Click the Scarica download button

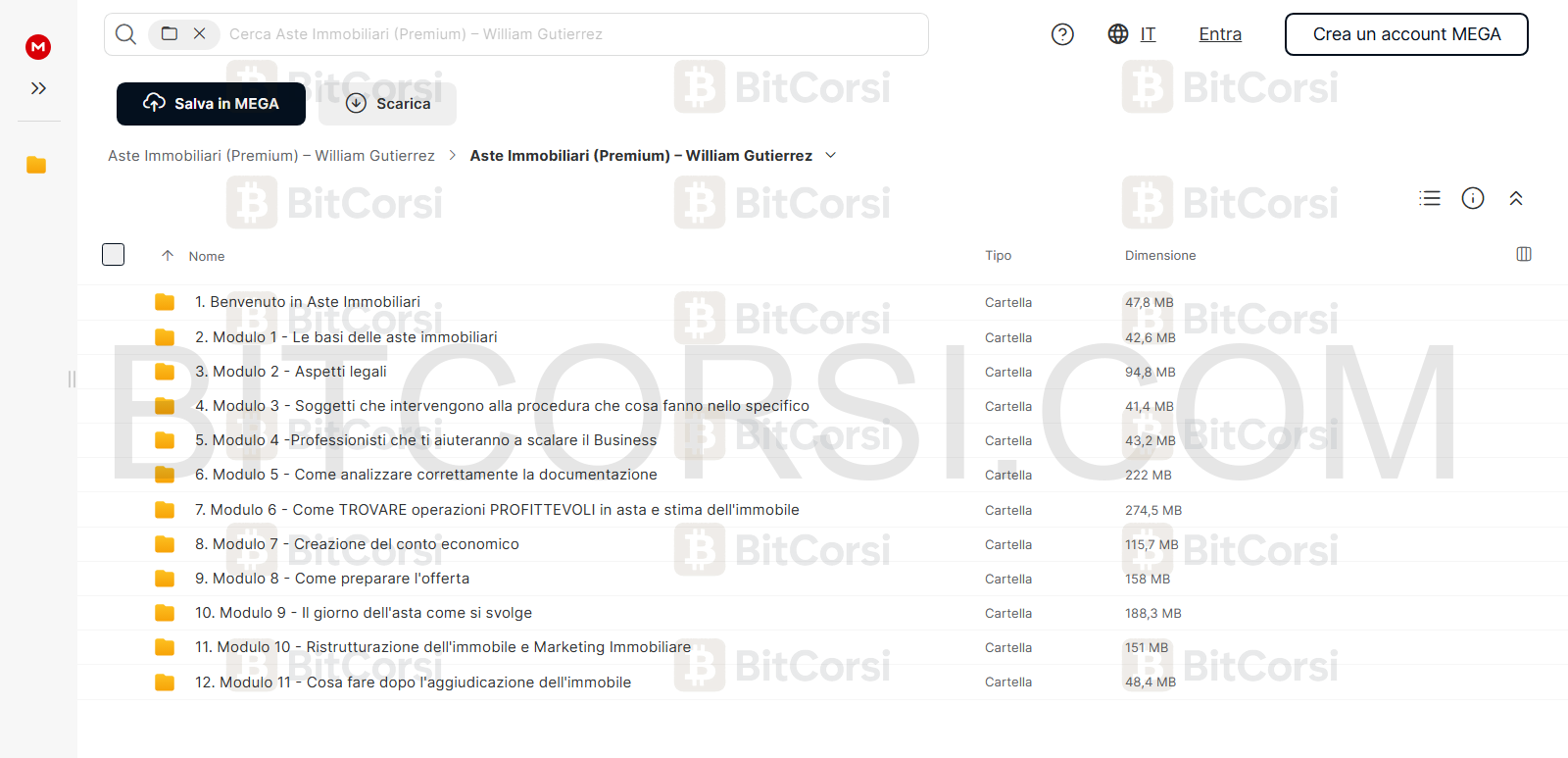[388, 104]
